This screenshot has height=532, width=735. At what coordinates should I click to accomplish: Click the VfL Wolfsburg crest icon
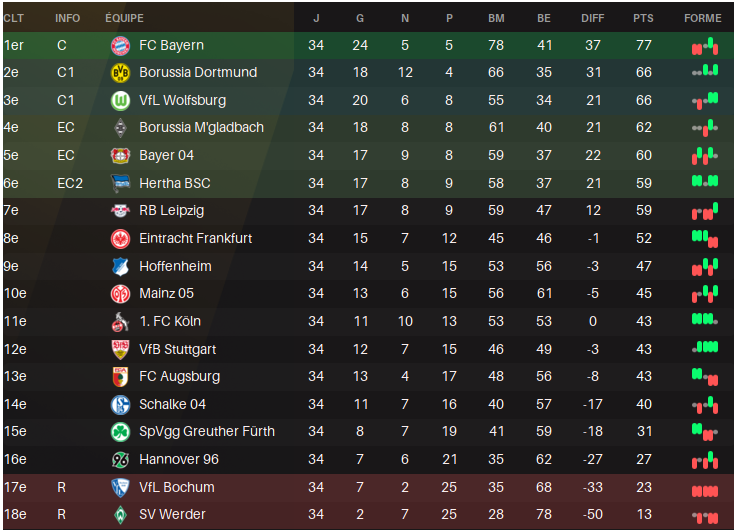tap(121, 101)
